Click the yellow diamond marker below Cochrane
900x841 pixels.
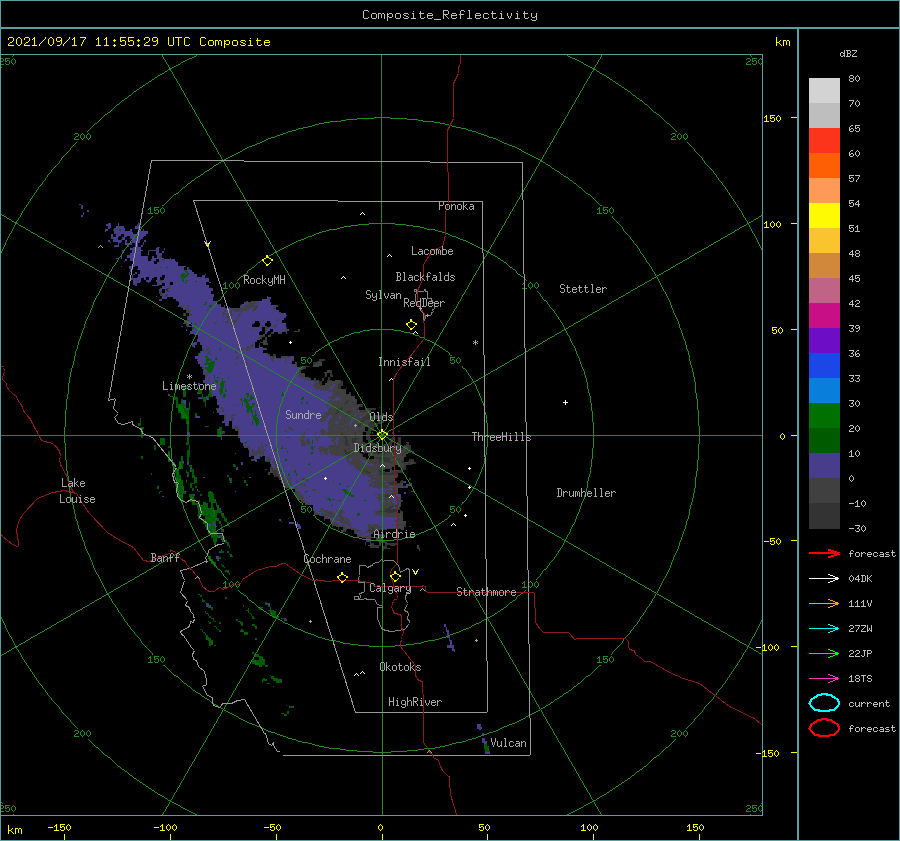tap(343, 577)
